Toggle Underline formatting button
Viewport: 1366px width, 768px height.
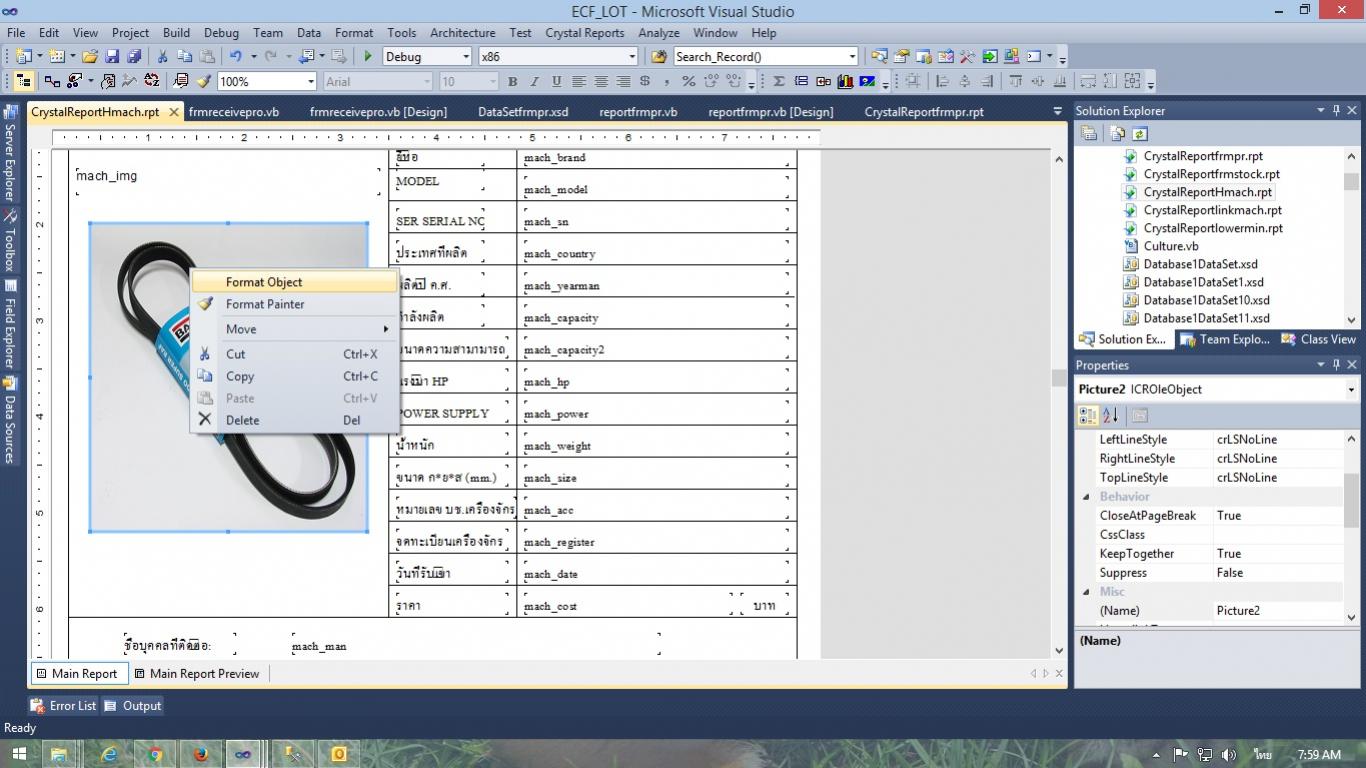pyautogui.click(x=557, y=81)
